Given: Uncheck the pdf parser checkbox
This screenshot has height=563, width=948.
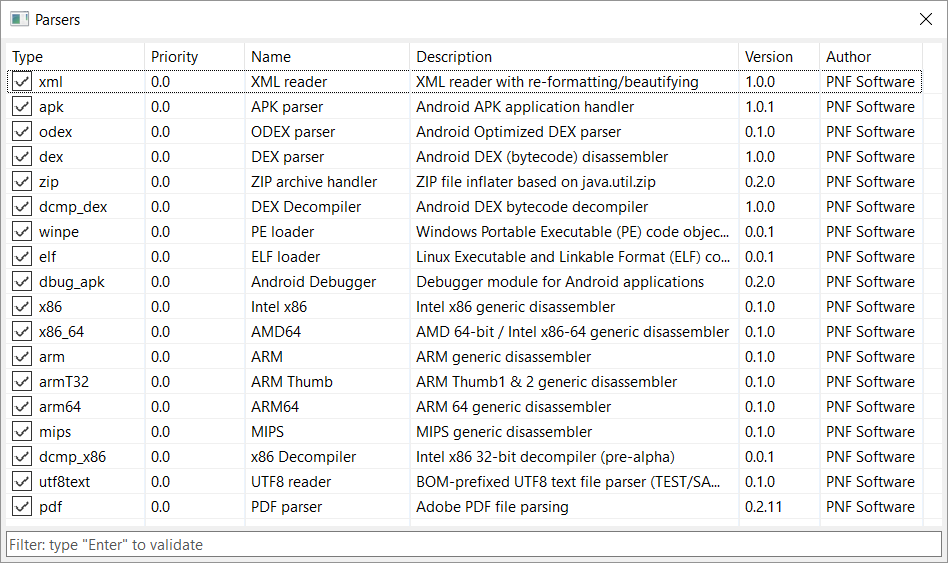Looking at the screenshot, I should 22,507.
